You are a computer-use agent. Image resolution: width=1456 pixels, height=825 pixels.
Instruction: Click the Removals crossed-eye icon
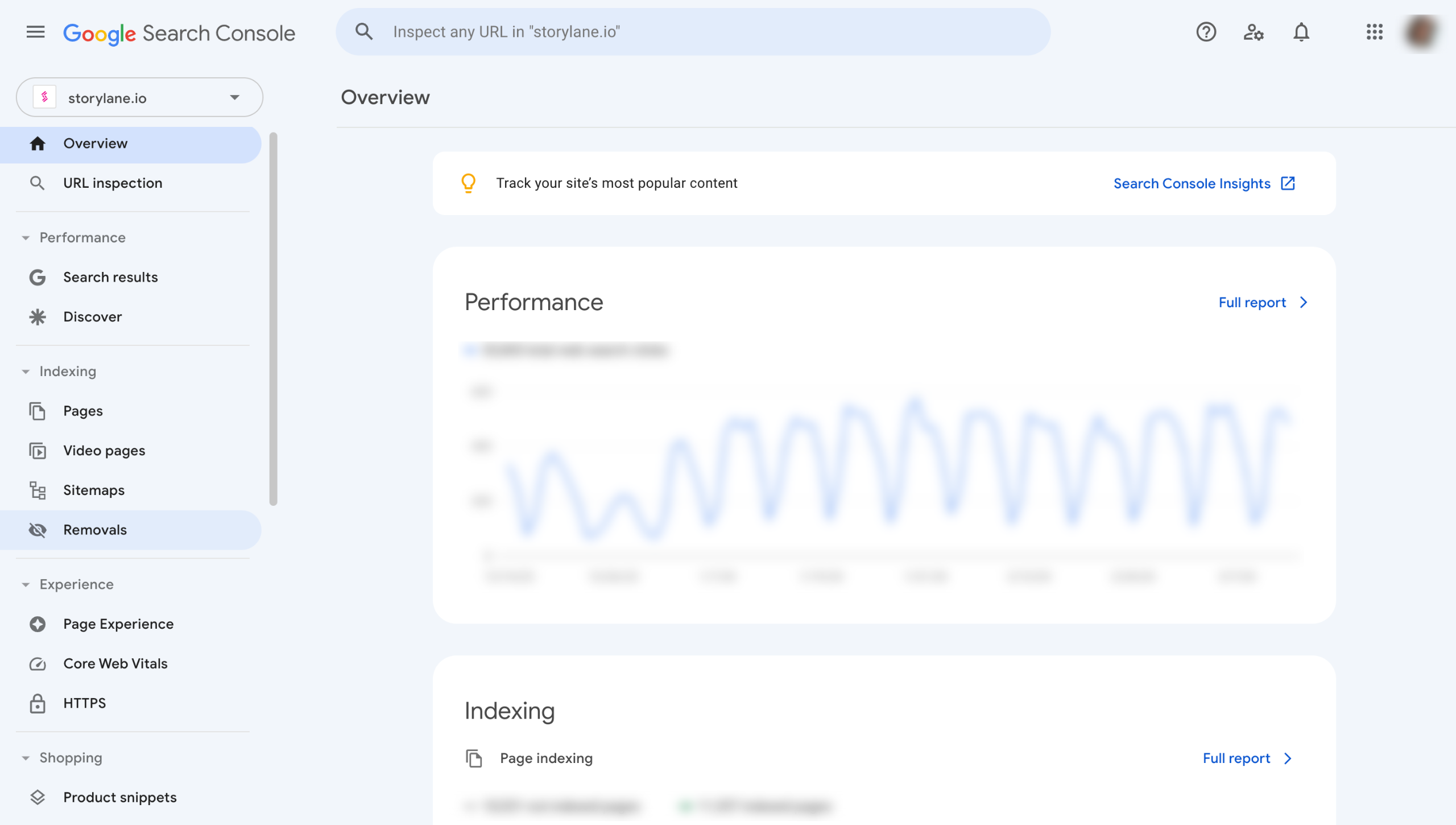(x=38, y=530)
